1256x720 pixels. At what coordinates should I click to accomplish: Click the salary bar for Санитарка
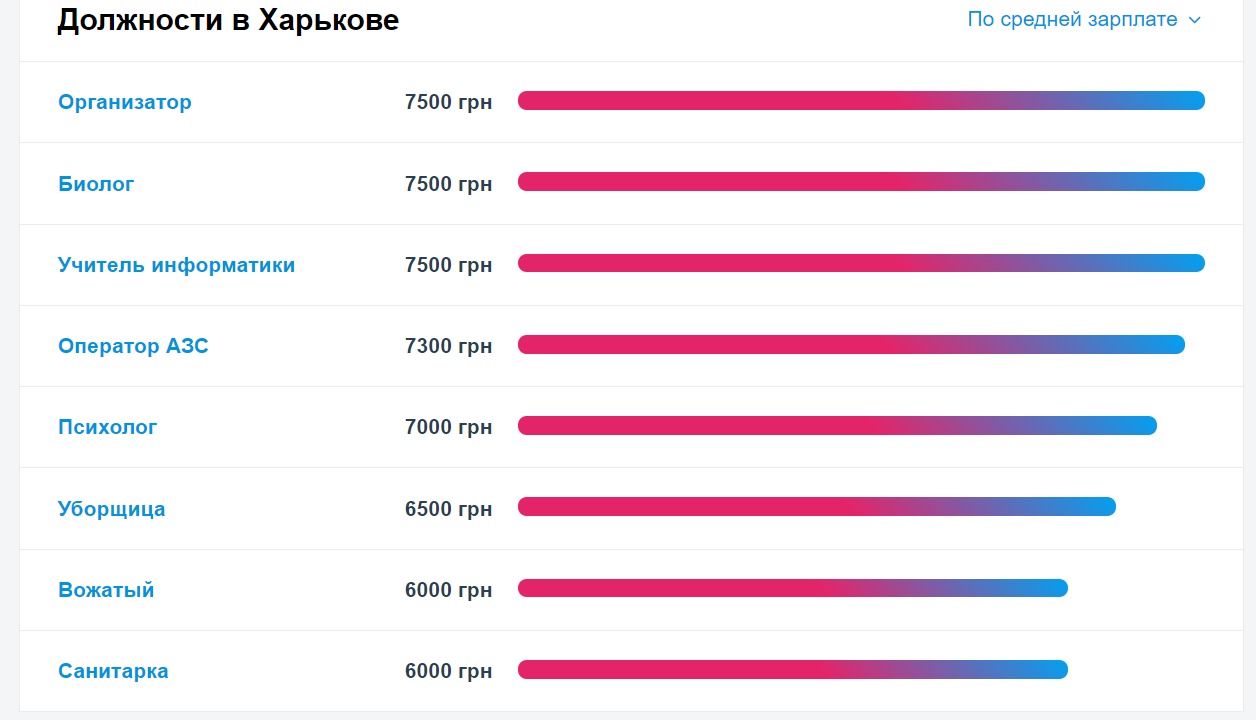[x=790, y=669]
